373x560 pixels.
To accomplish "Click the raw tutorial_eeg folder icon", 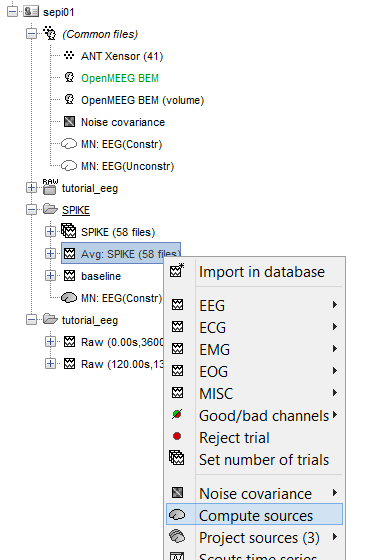I will tap(50, 187).
